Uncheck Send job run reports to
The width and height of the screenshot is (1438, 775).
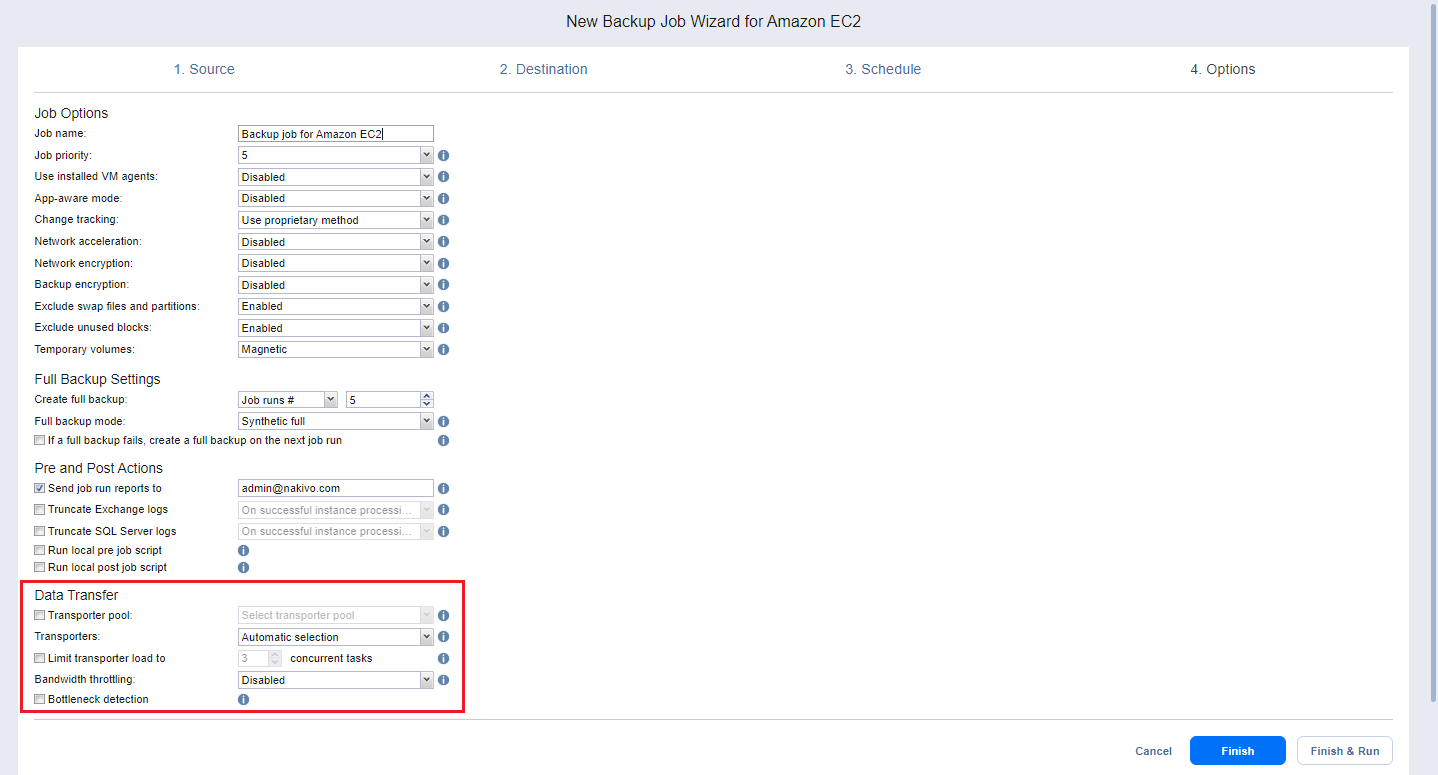(40, 488)
